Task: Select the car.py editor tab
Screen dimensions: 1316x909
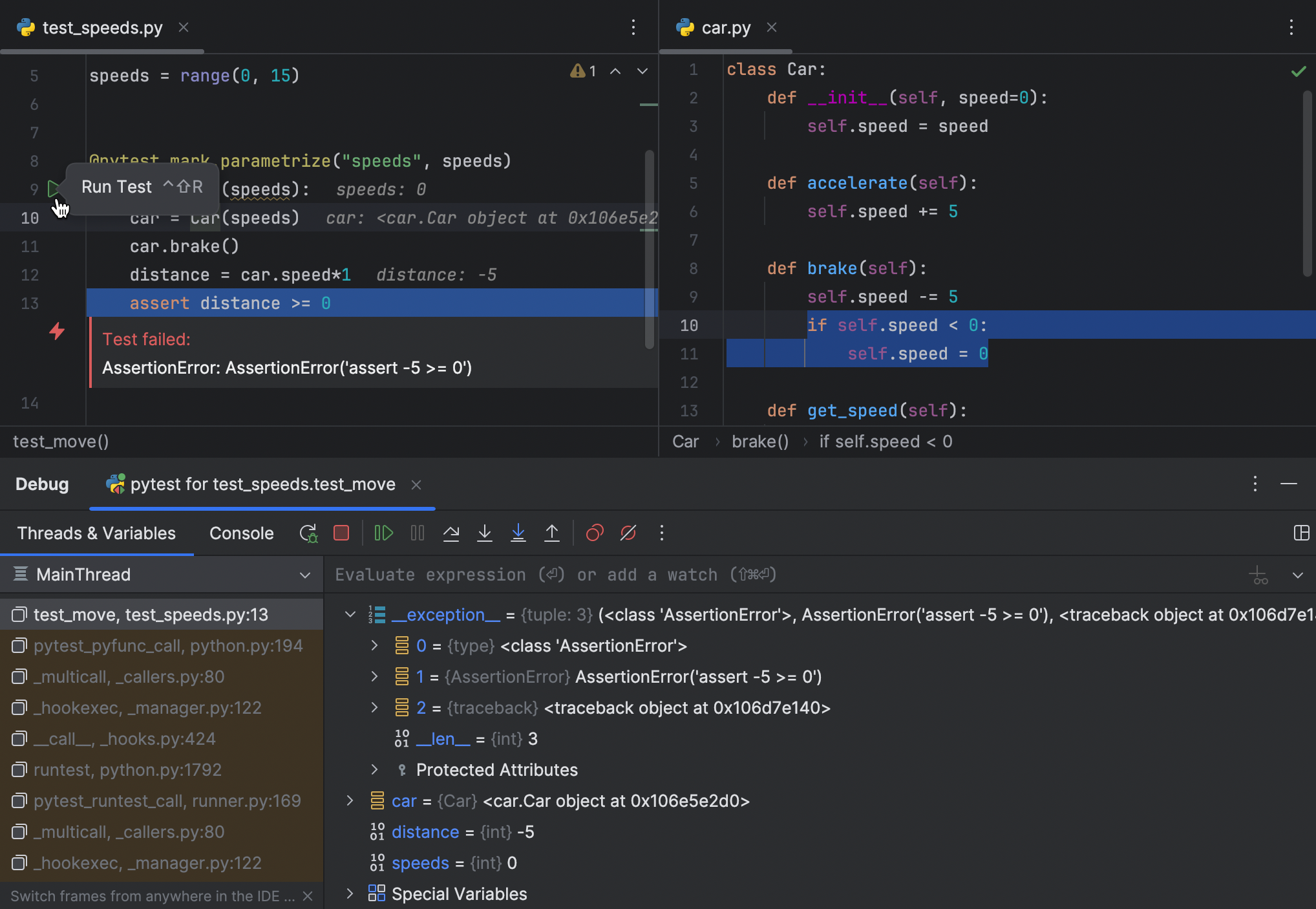Action: click(x=725, y=27)
